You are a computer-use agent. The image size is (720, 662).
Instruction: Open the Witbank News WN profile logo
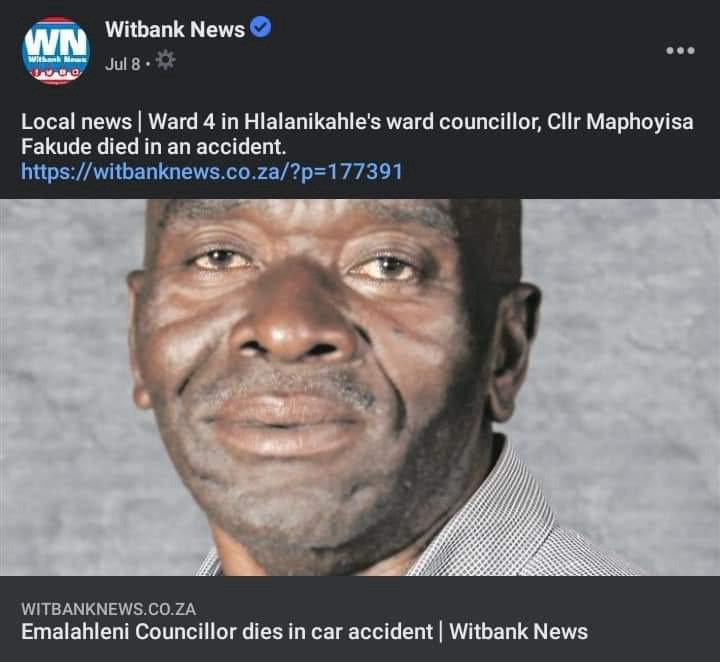pos(56,50)
